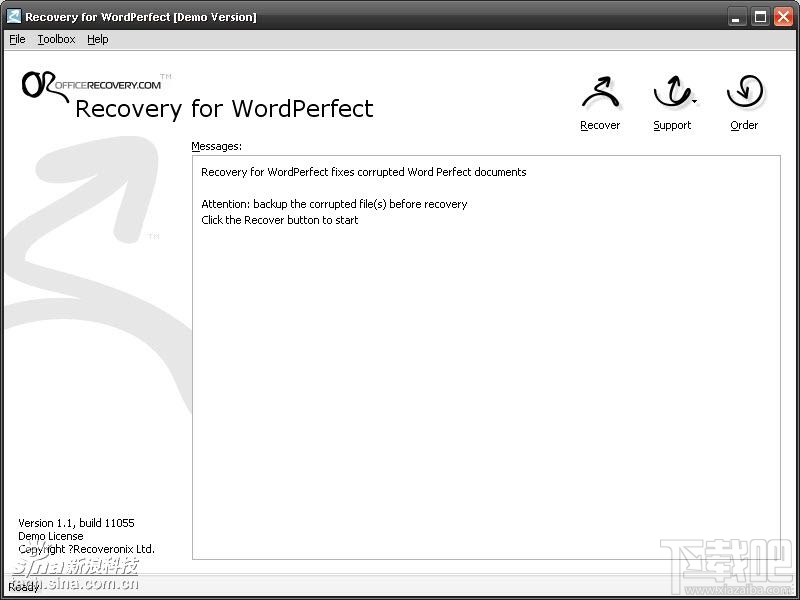The height and width of the screenshot is (600, 800).
Task: Open the File menu
Action: (17, 39)
